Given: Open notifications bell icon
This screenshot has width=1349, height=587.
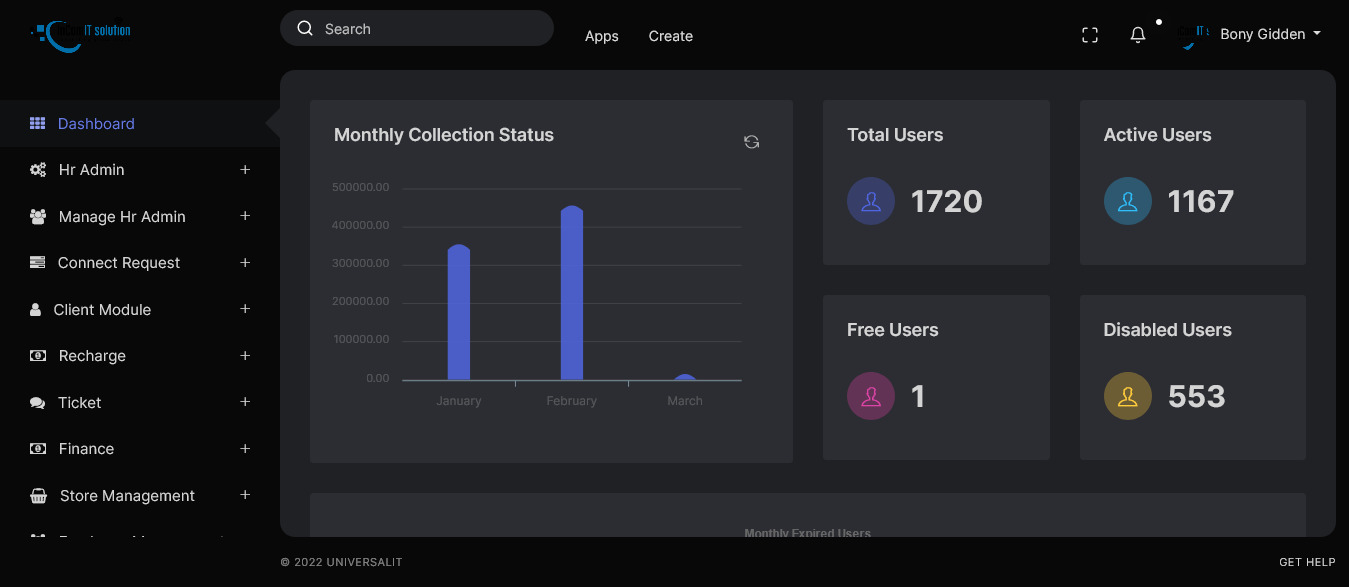Looking at the screenshot, I should [x=1138, y=35].
